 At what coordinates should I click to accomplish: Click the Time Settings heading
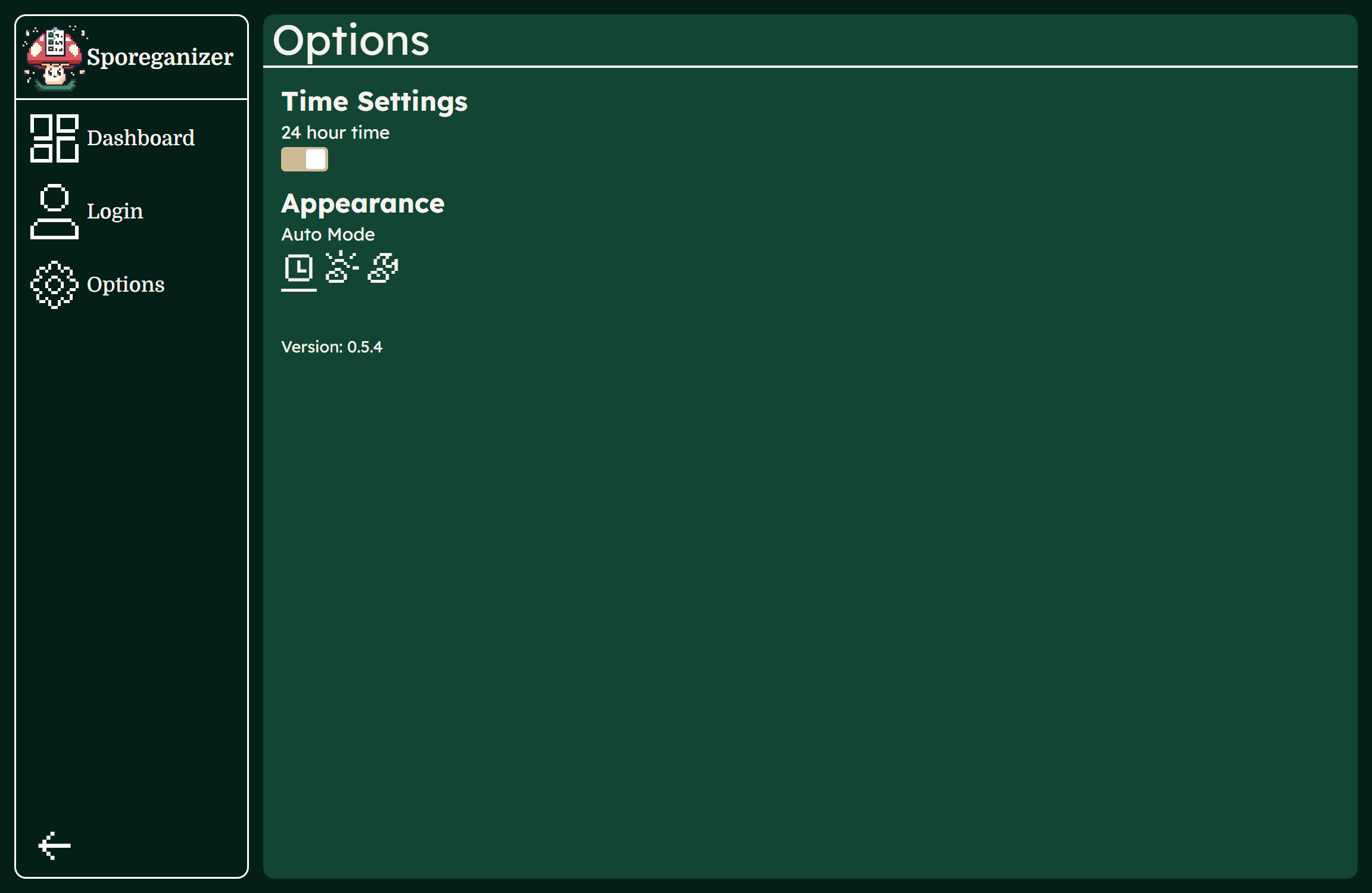(x=374, y=102)
